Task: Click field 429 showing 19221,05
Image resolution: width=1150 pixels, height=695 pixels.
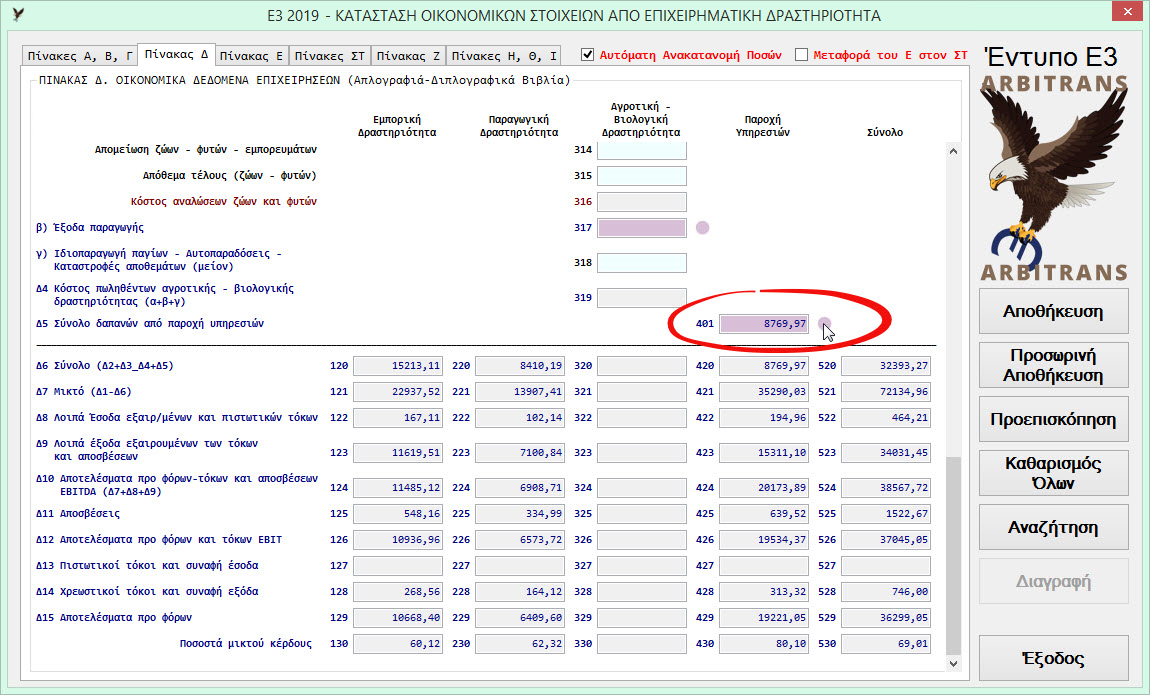Action: tap(764, 618)
